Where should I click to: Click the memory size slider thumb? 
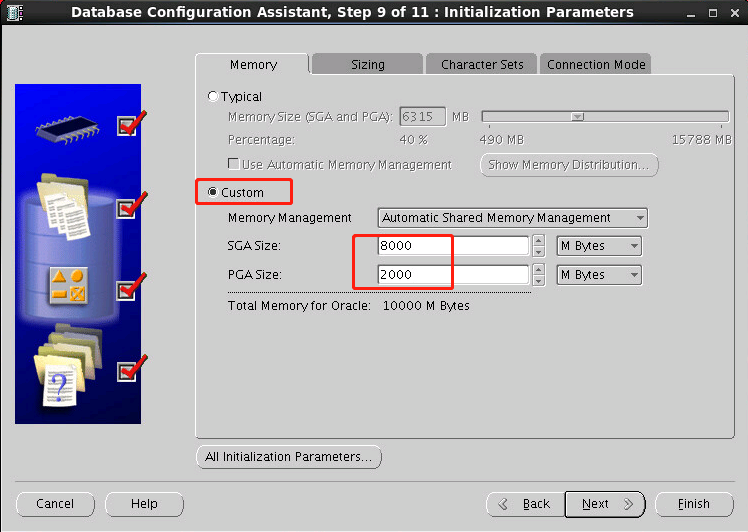coord(577,116)
